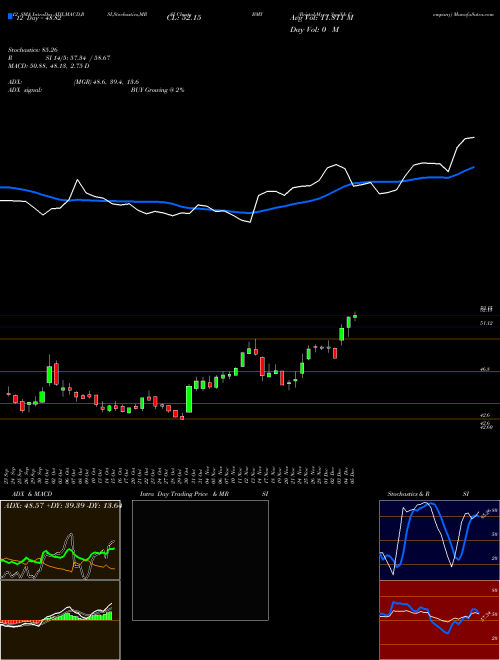Click the '51.12' price level label
The width and height of the screenshot is (500, 660).
coord(486,323)
